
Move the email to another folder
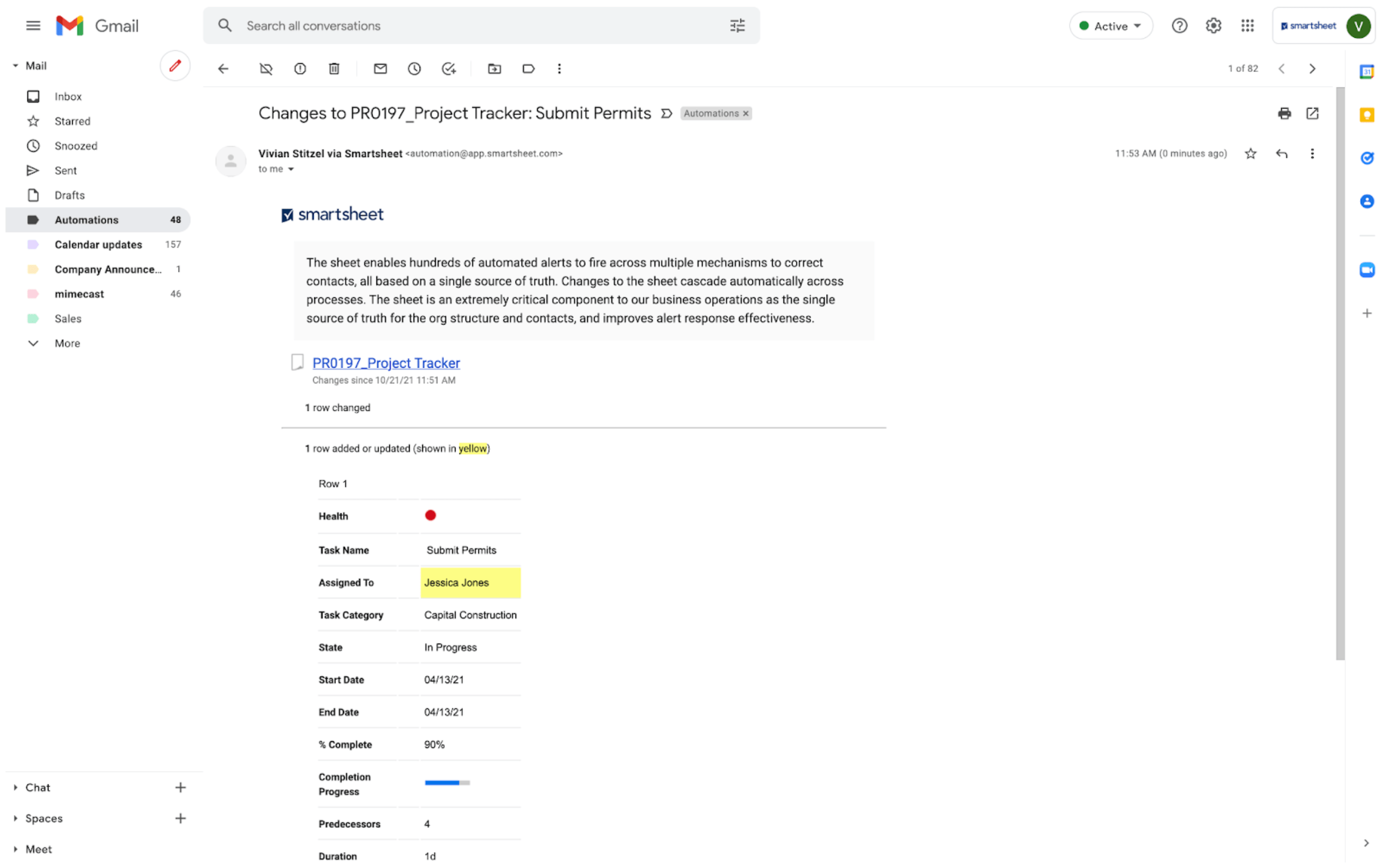494,68
